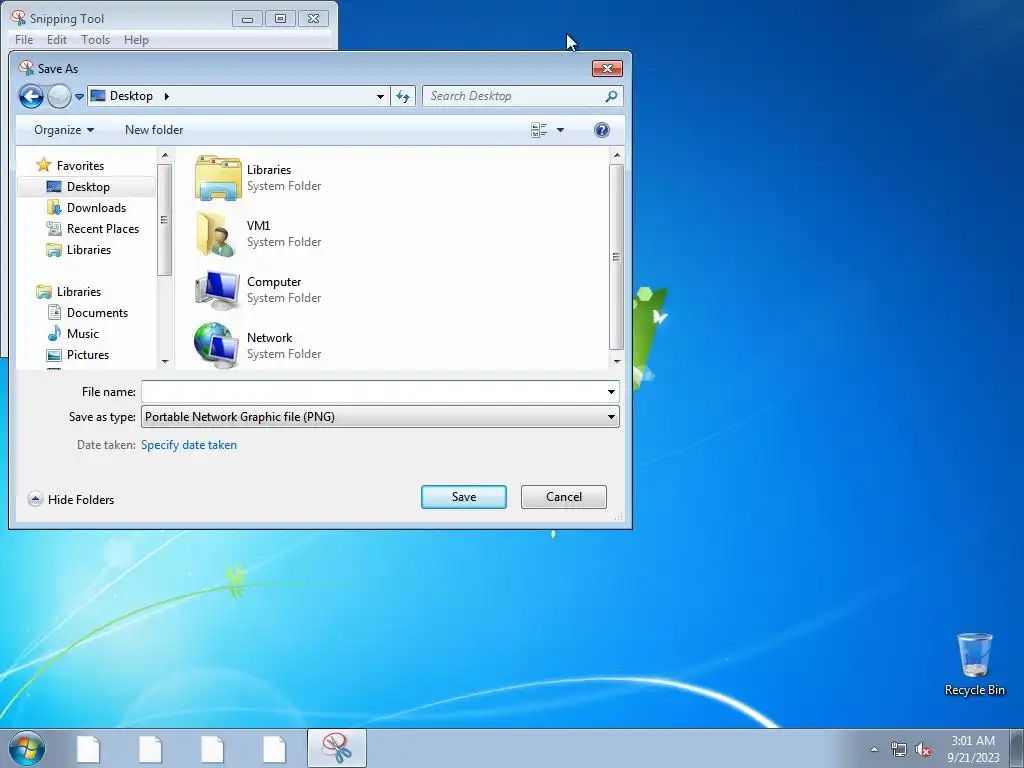
Task: Click the Refresh button next to the address bar
Action: point(403,97)
